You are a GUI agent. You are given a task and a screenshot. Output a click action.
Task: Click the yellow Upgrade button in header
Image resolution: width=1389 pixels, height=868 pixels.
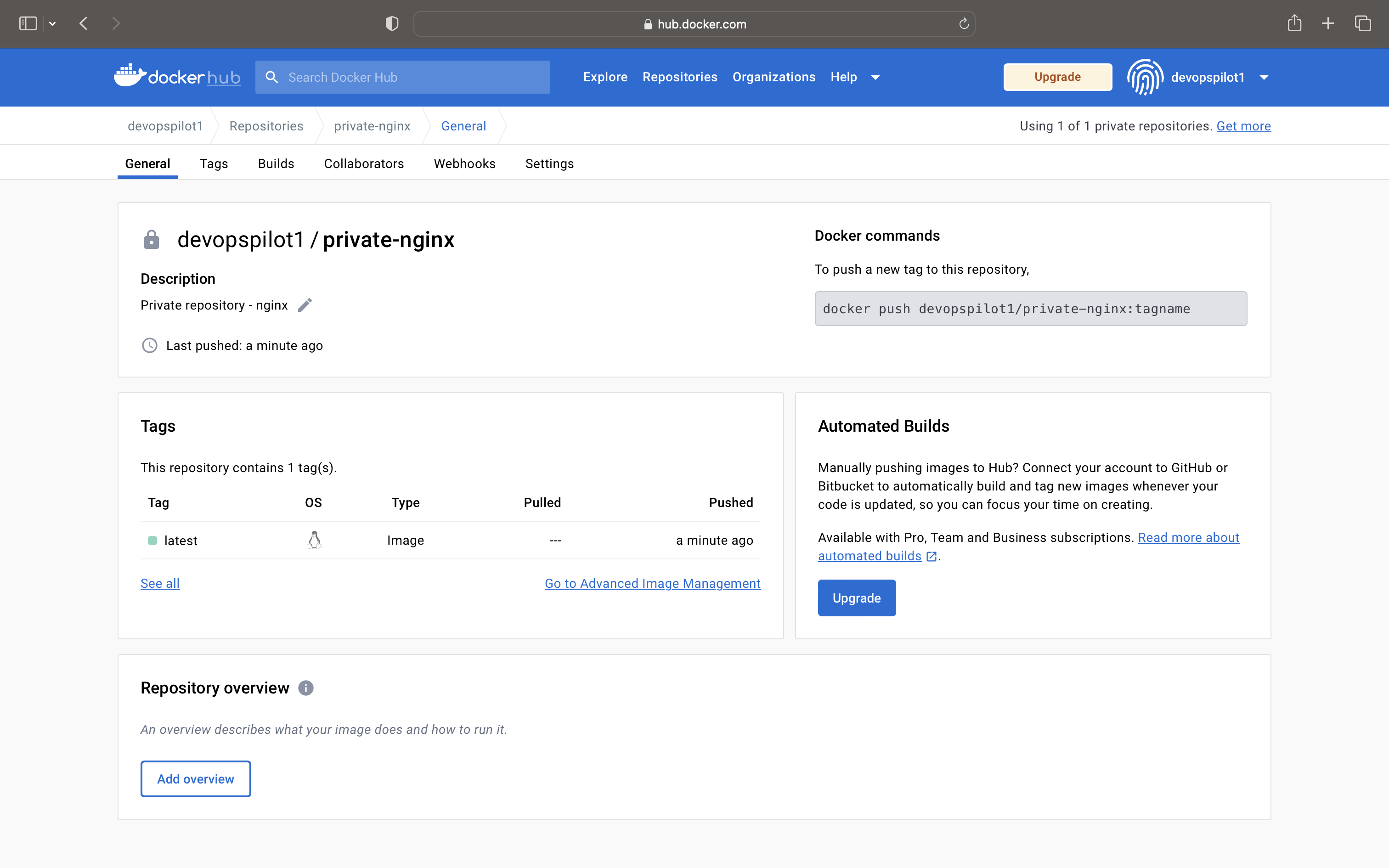point(1057,77)
